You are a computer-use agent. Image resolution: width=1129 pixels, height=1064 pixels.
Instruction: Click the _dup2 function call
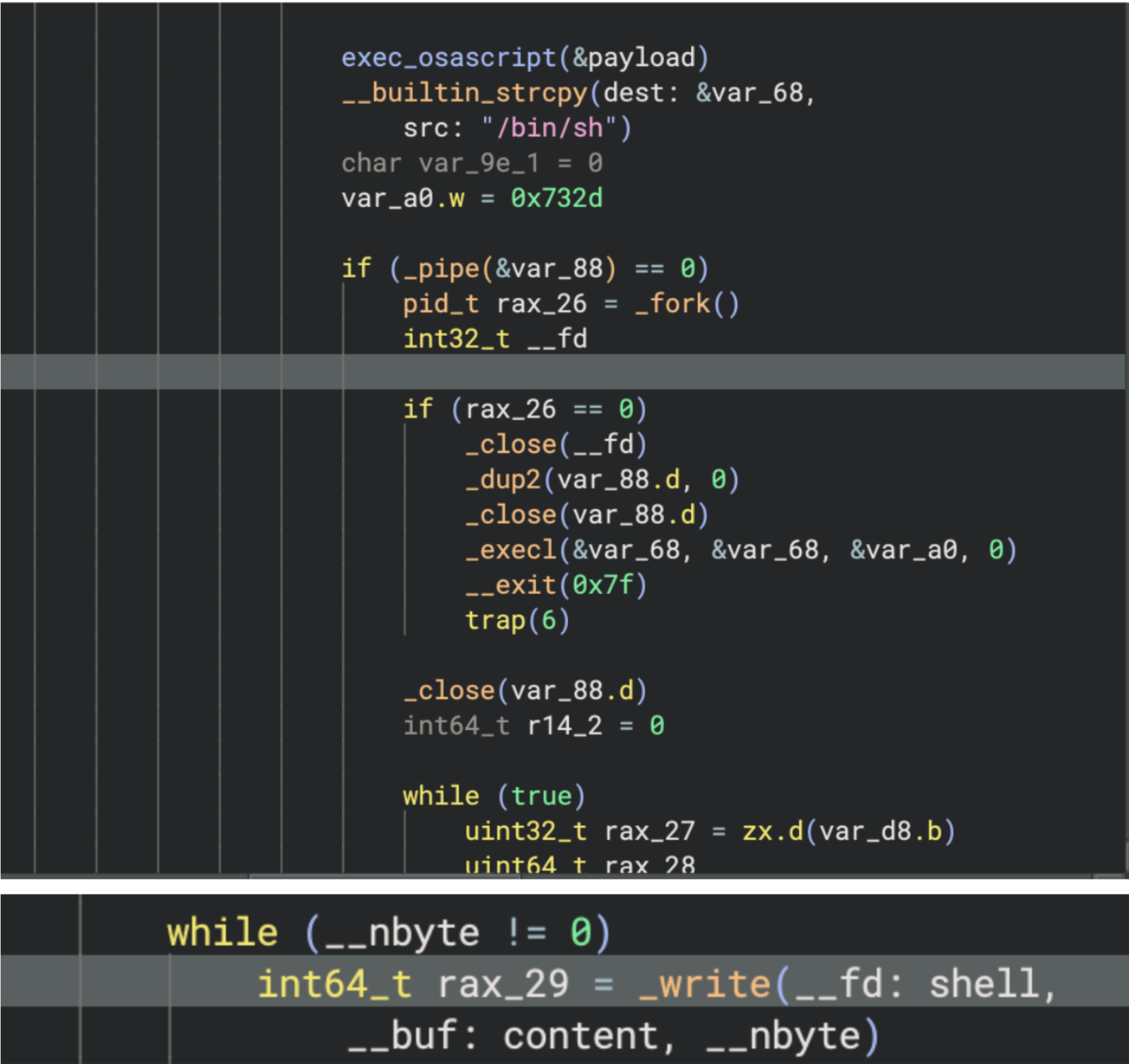[x=502, y=480]
